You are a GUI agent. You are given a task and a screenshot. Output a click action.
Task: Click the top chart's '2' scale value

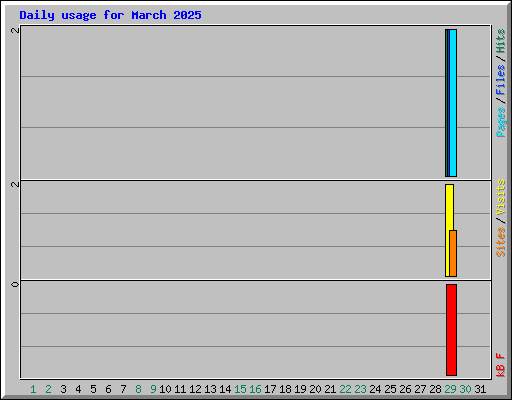click(x=15, y=30)
